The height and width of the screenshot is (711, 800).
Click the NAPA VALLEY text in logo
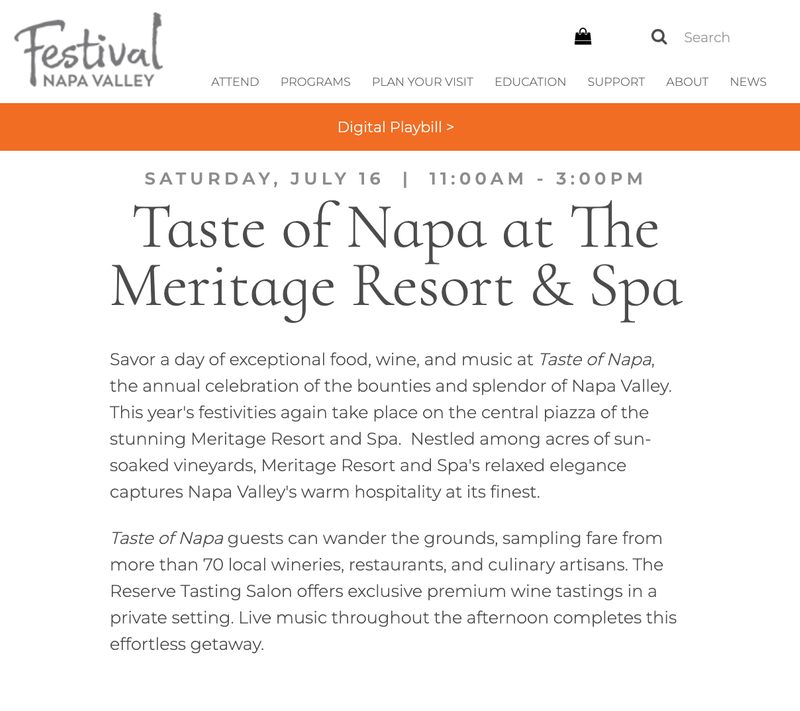coord(98,81)
